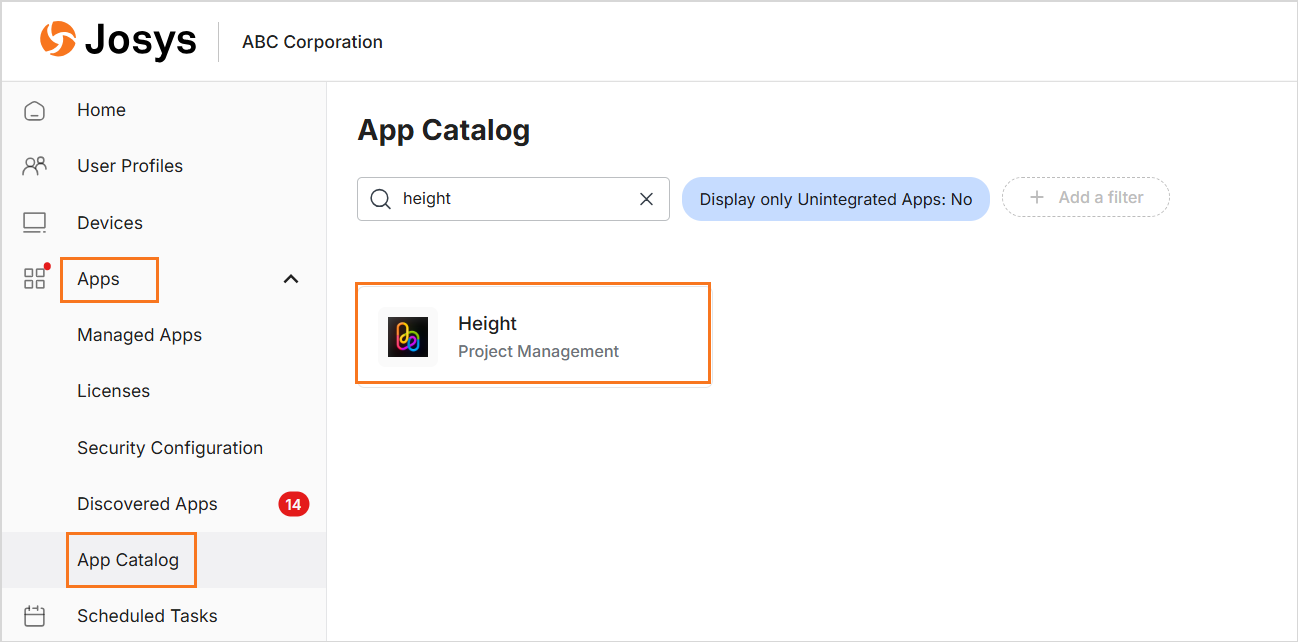Open the Licenses page
This screenshot has height=642, width=1298.
113,391
